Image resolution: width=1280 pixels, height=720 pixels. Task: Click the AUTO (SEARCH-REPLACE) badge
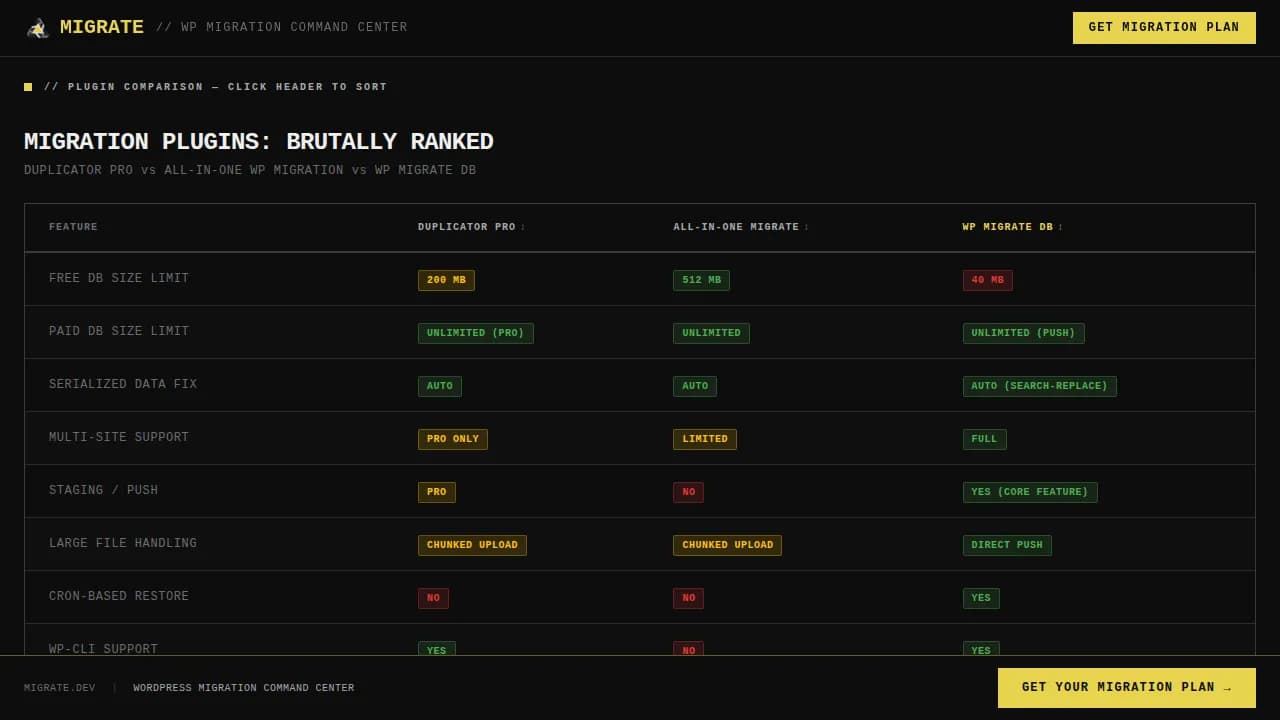pyautogui.click(x=1040, y=386)
